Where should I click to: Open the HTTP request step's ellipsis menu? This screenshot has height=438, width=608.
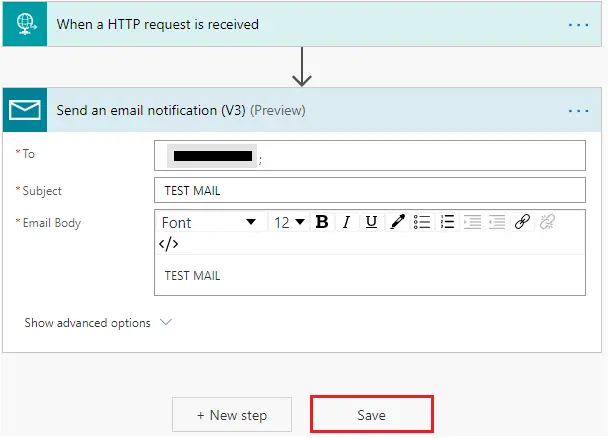(x=578, y=25)
